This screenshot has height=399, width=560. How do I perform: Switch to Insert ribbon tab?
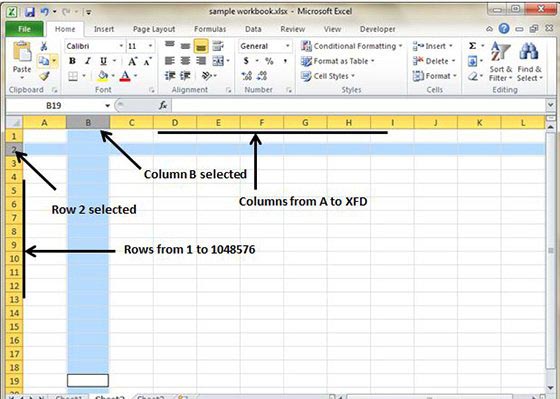coord(104,29)
